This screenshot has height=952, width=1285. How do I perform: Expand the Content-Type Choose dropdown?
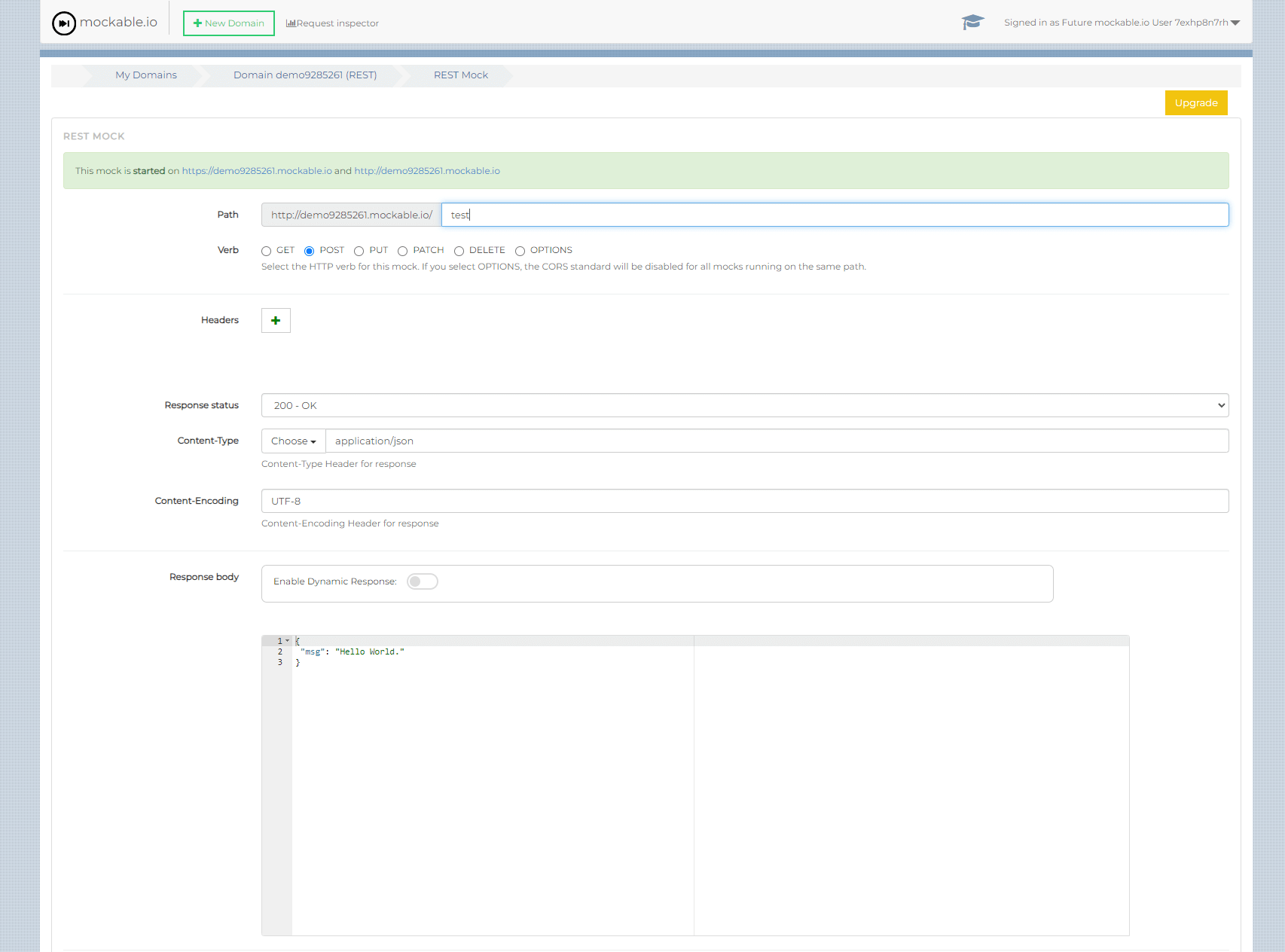tap(293, 441)
